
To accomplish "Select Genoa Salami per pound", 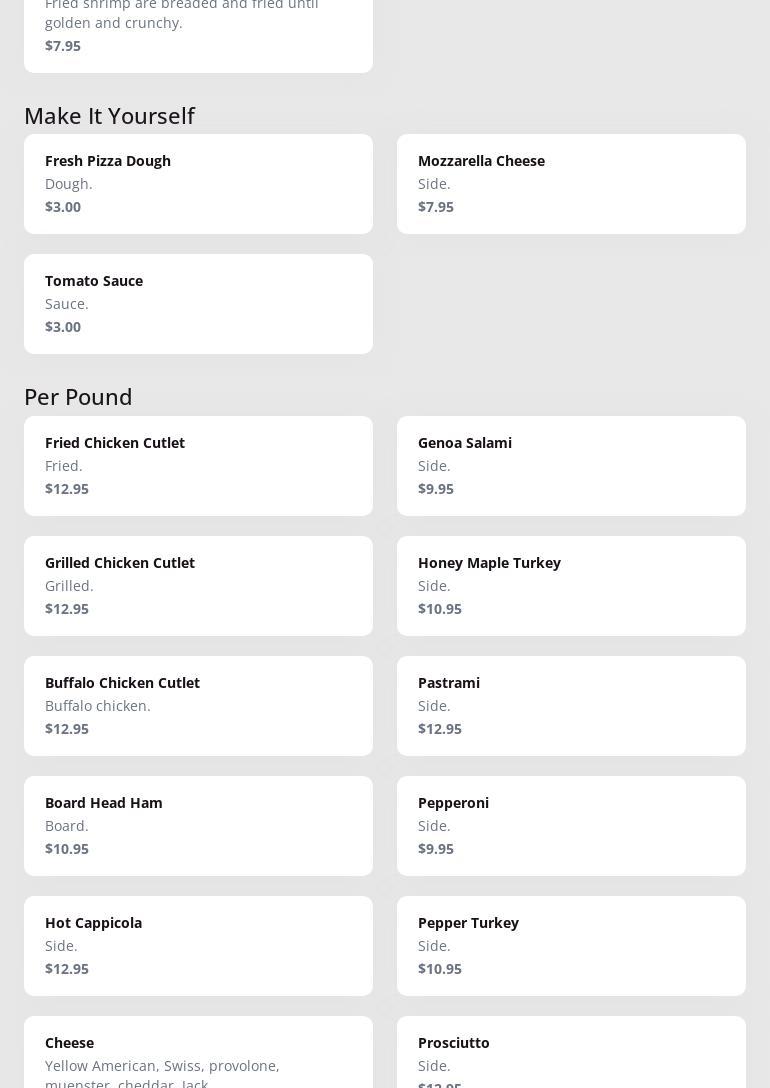I will [571, 466].
